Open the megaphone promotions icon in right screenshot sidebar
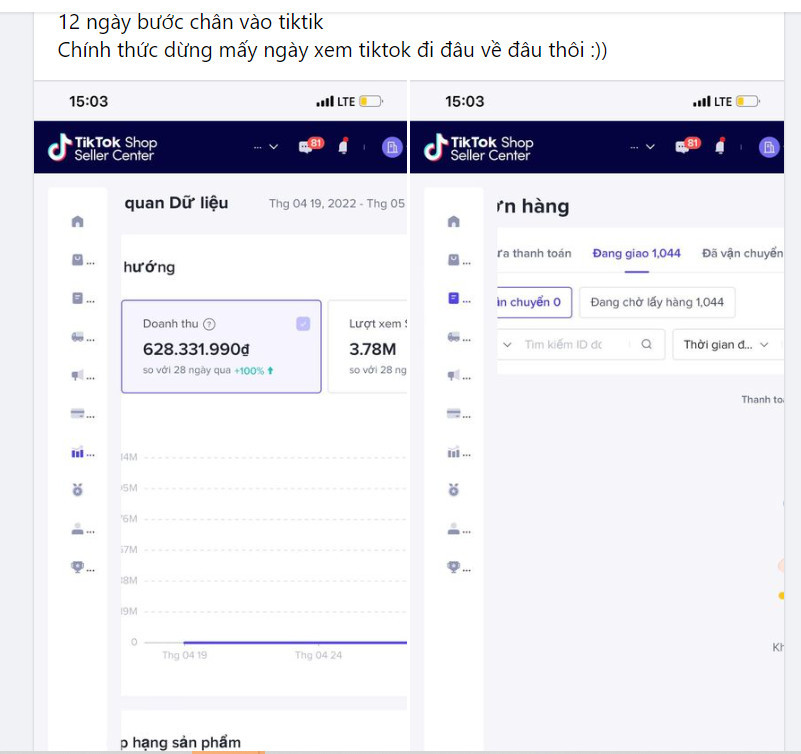801x754 pixels. click(454, 375)
